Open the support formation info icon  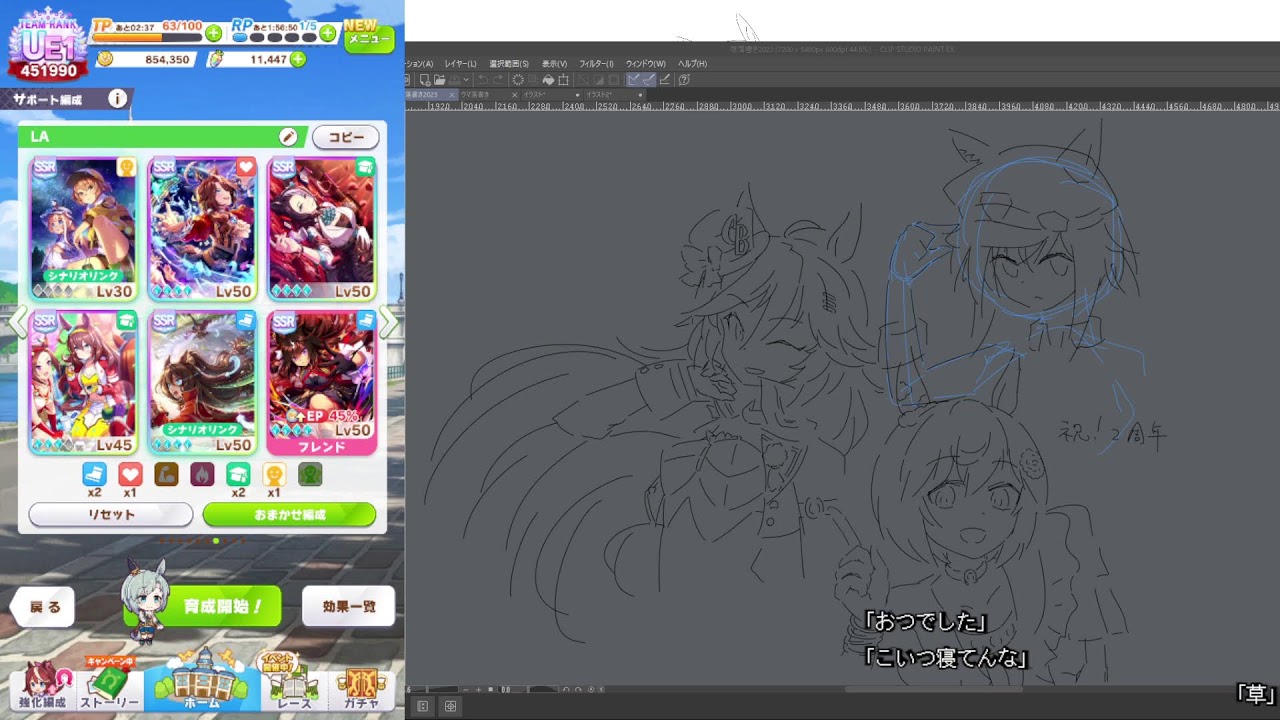click(117, 99)
